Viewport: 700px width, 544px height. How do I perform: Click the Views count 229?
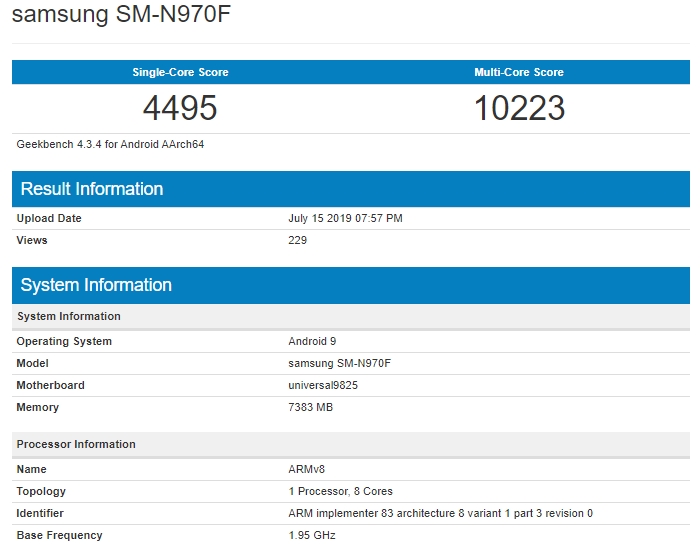coord(297,240)
